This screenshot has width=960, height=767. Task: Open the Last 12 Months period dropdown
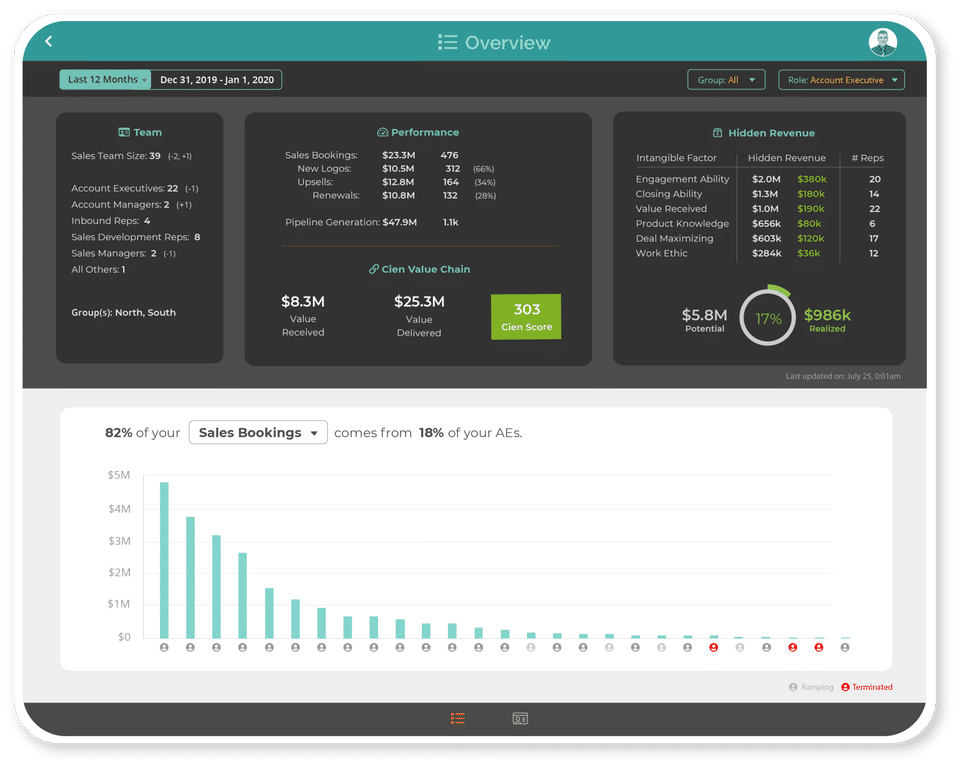105,80
